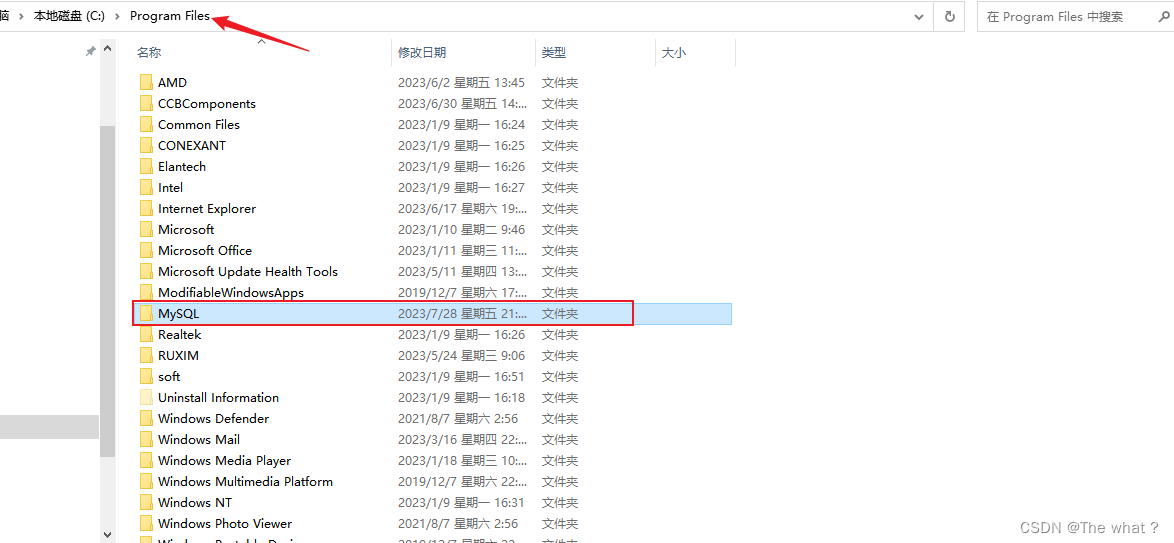
Task: Click the Internet Explorer folder icon
Action: (x=146, y=208)
